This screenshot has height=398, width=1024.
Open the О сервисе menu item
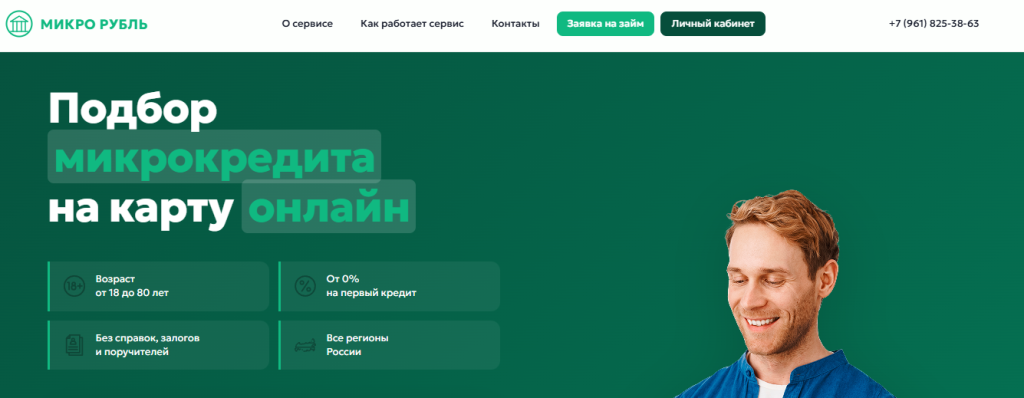(x=307, y=24)
